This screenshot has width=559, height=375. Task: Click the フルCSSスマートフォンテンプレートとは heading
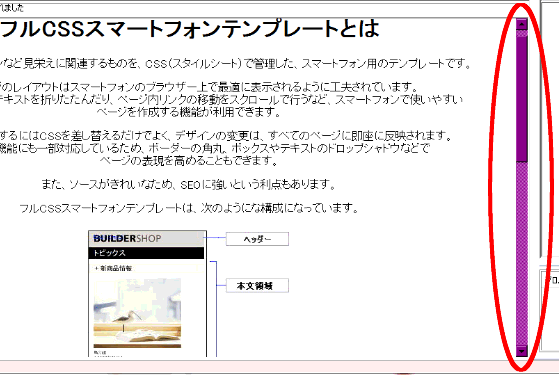click(x=189, y=29)
